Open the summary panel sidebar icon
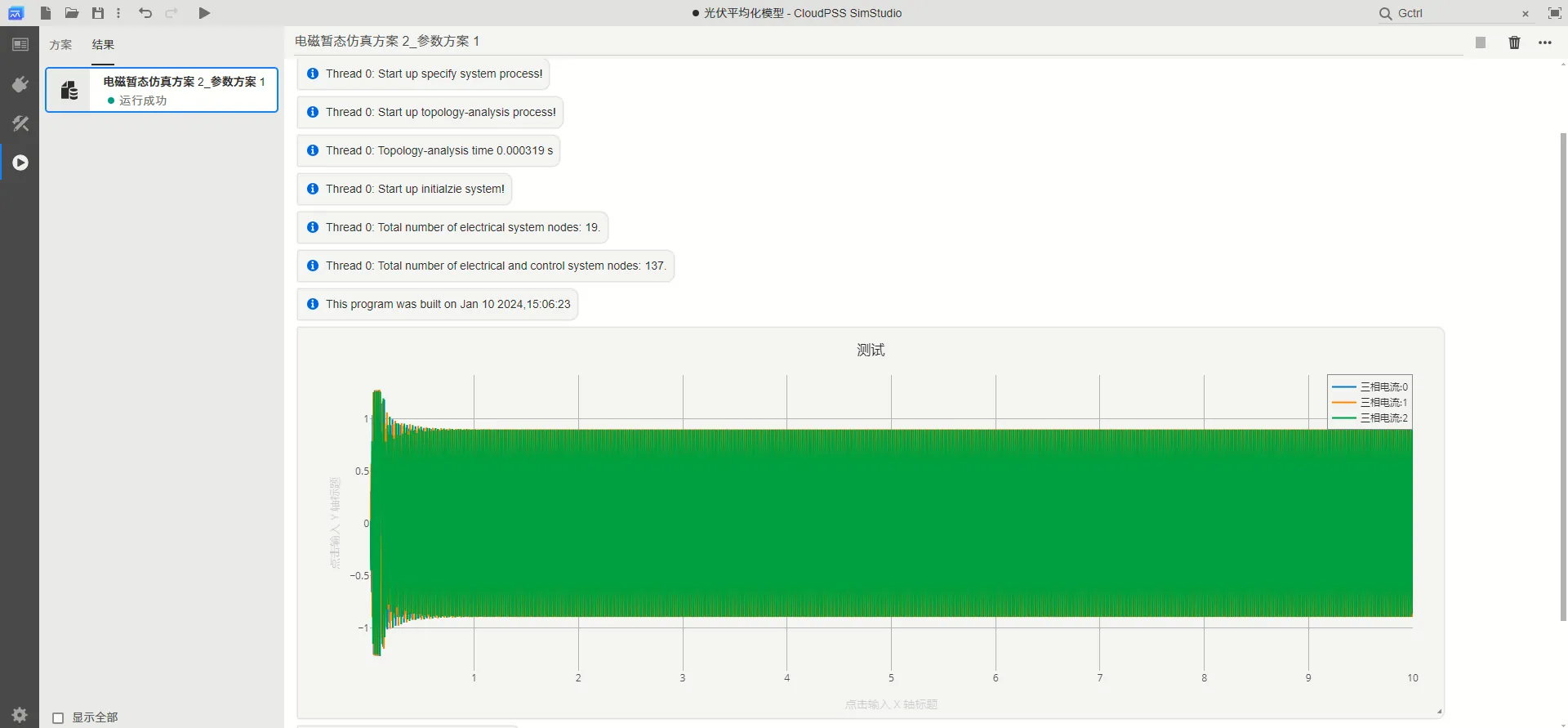 [20, 45]
